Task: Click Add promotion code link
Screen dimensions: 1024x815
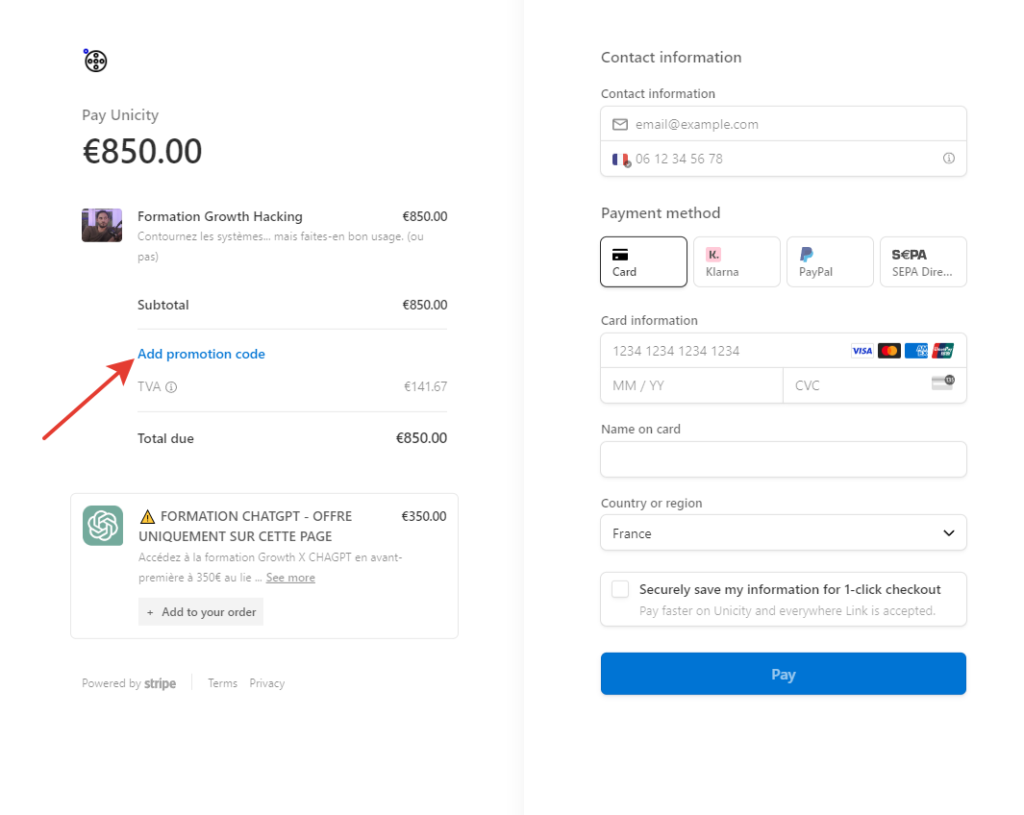Action: coord(201,354)
